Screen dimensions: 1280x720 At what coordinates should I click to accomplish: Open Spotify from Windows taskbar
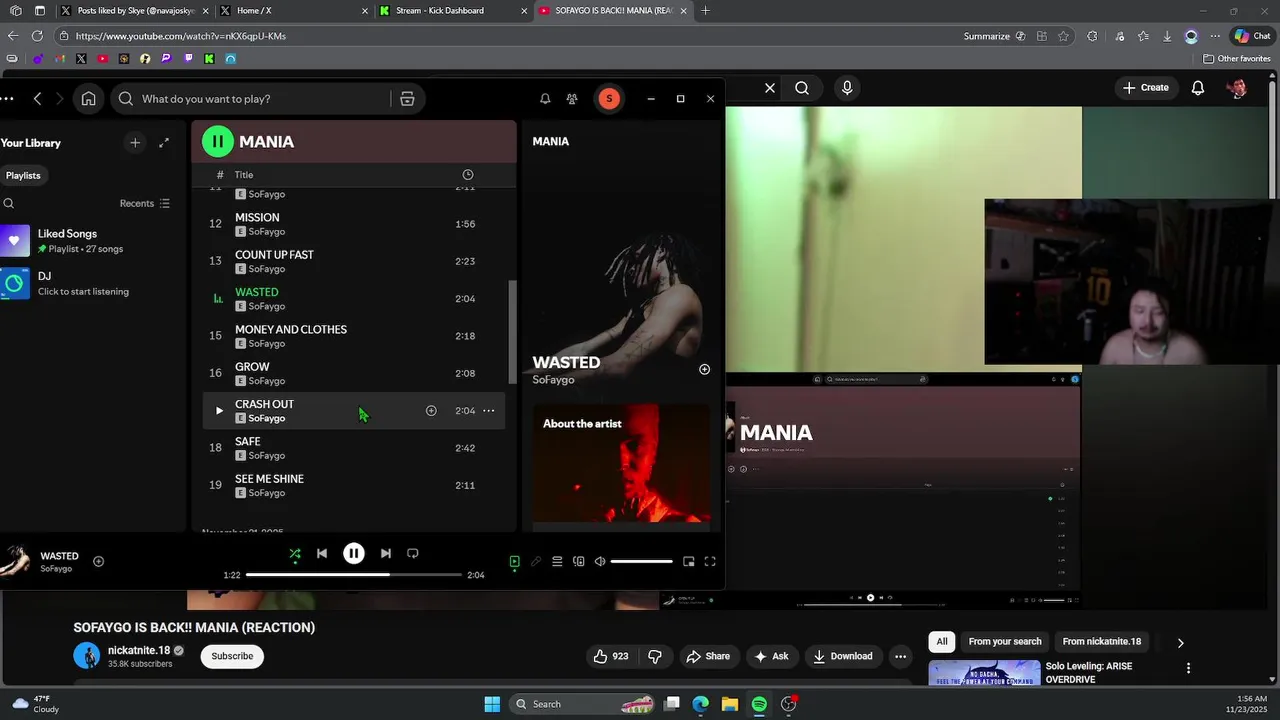pyautogui.click(x=759, y=704)
